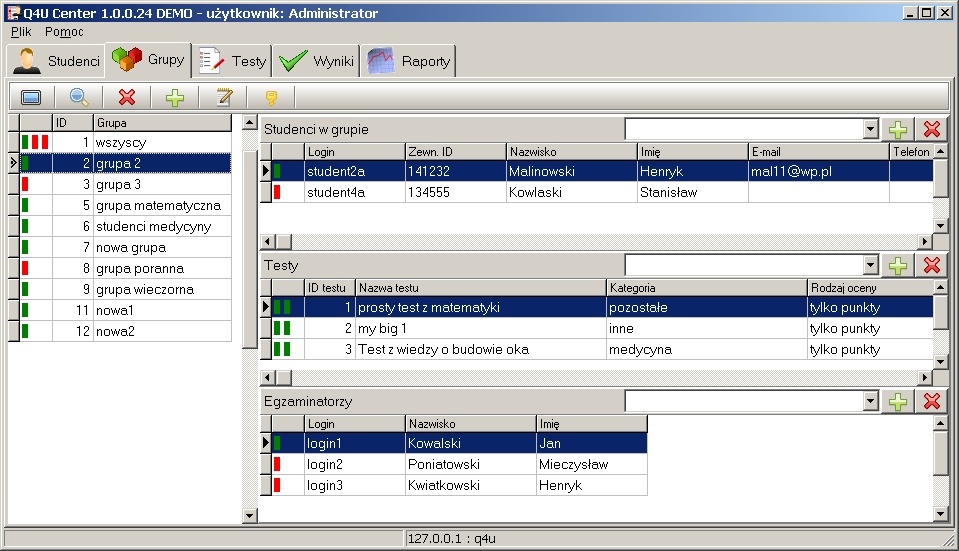The image size is (959, 551).
Task: Click the notepad edit icon in the toolbar
Action: click(x=224, y=97)
